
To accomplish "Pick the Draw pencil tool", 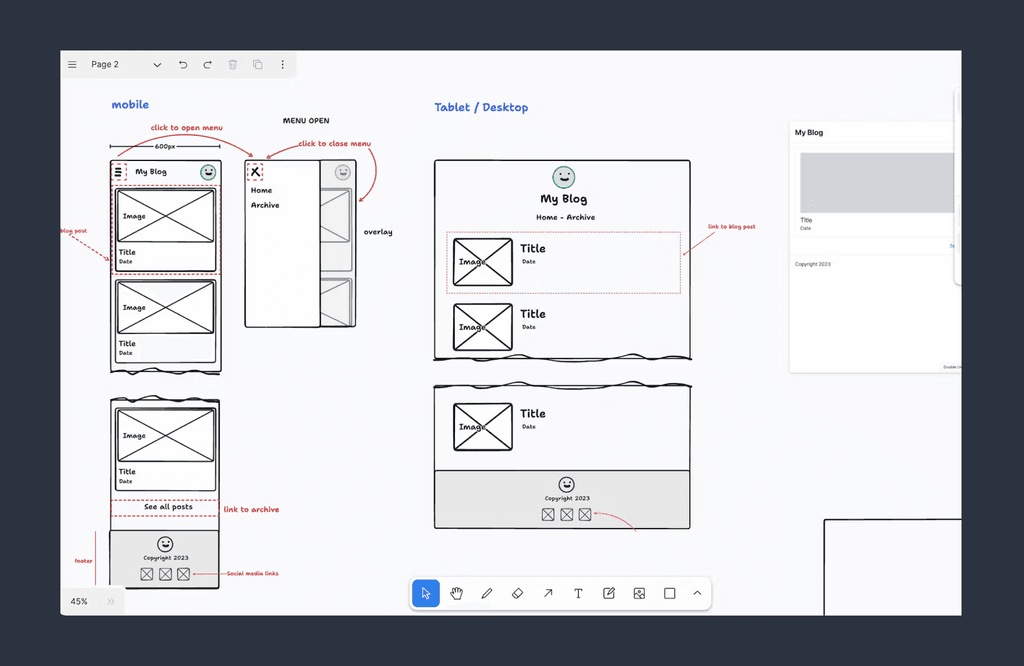I will click(487, 593).
